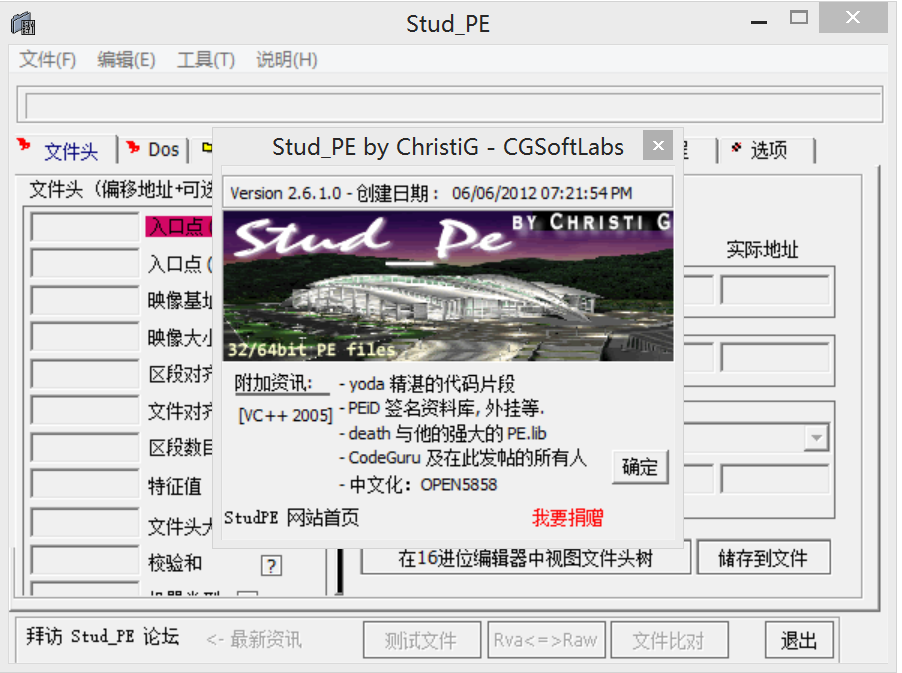
Task: Click the <- 最新资讯 text
Action: point(254,640)
